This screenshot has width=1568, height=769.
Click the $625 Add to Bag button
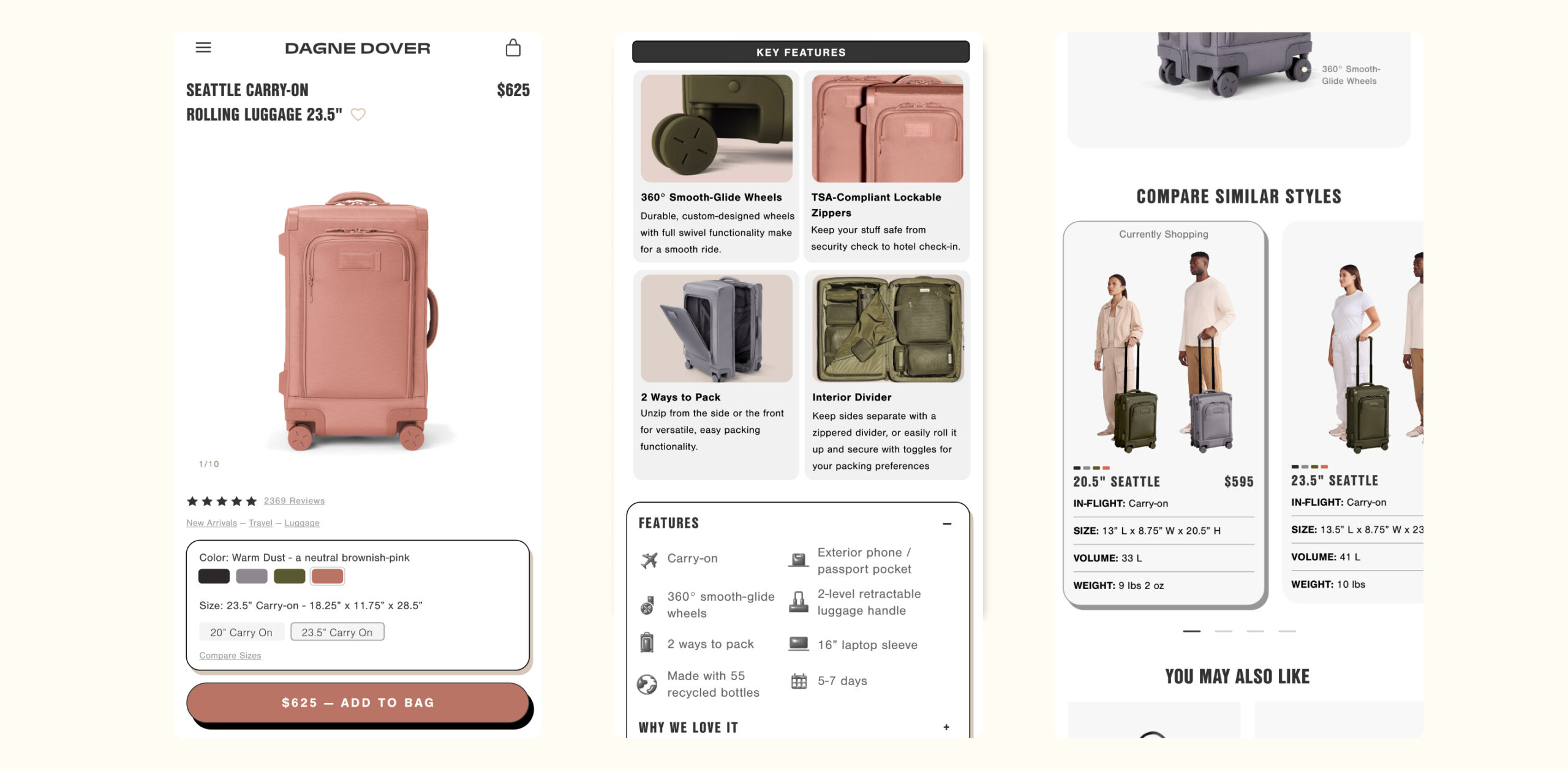click(358, 703)
